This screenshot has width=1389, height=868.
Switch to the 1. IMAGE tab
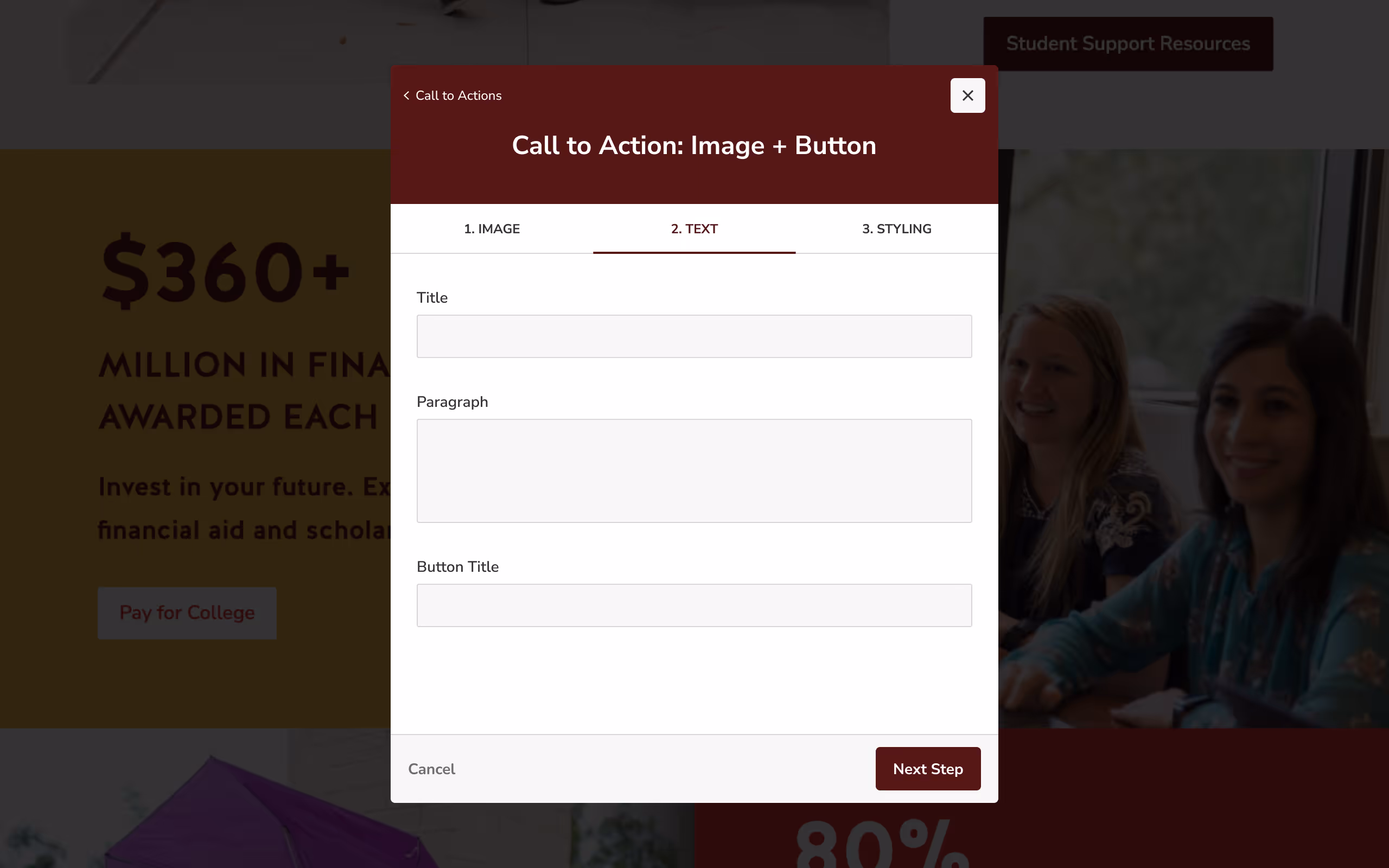point(492,228)
